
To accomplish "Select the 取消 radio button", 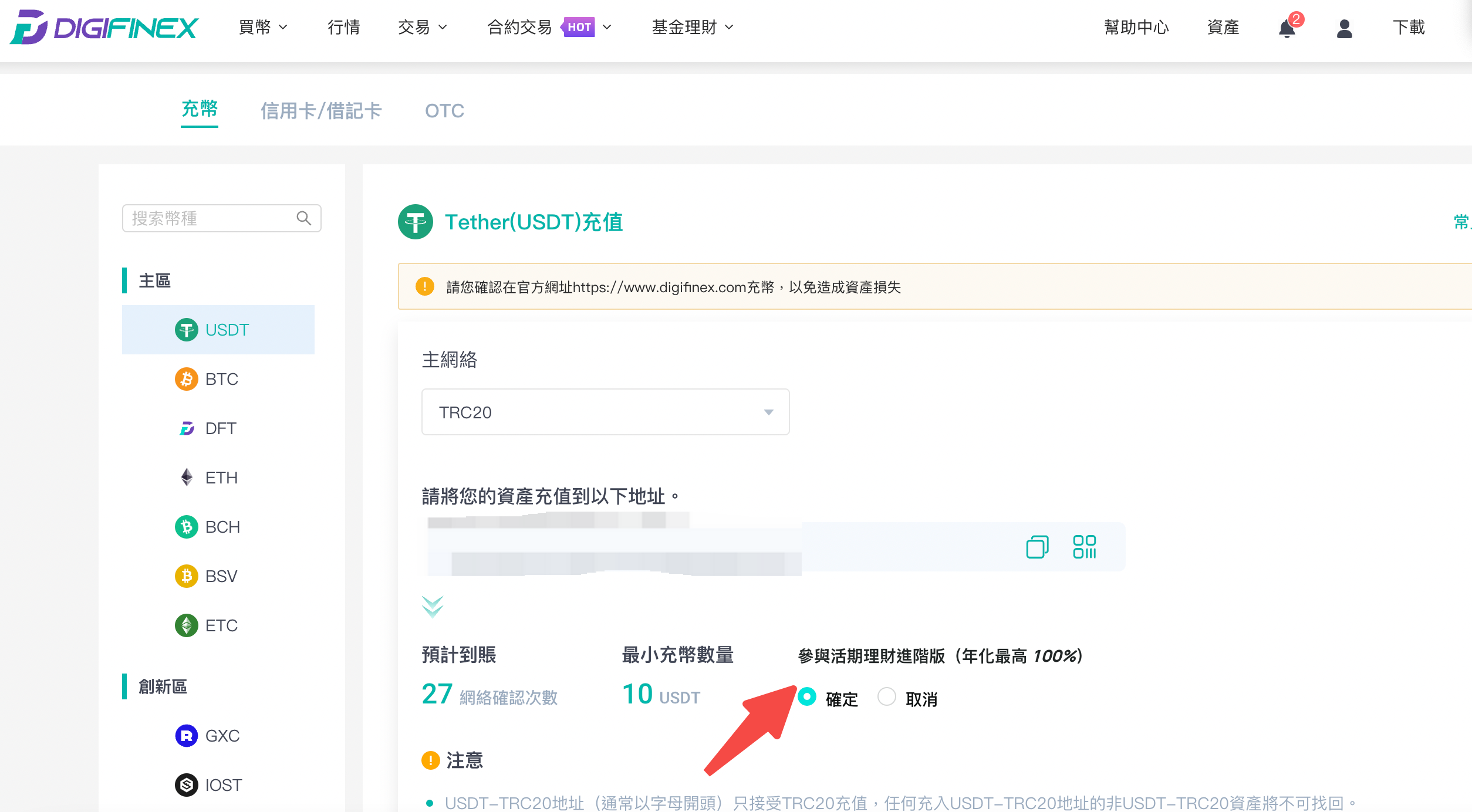I will (886, 697).
